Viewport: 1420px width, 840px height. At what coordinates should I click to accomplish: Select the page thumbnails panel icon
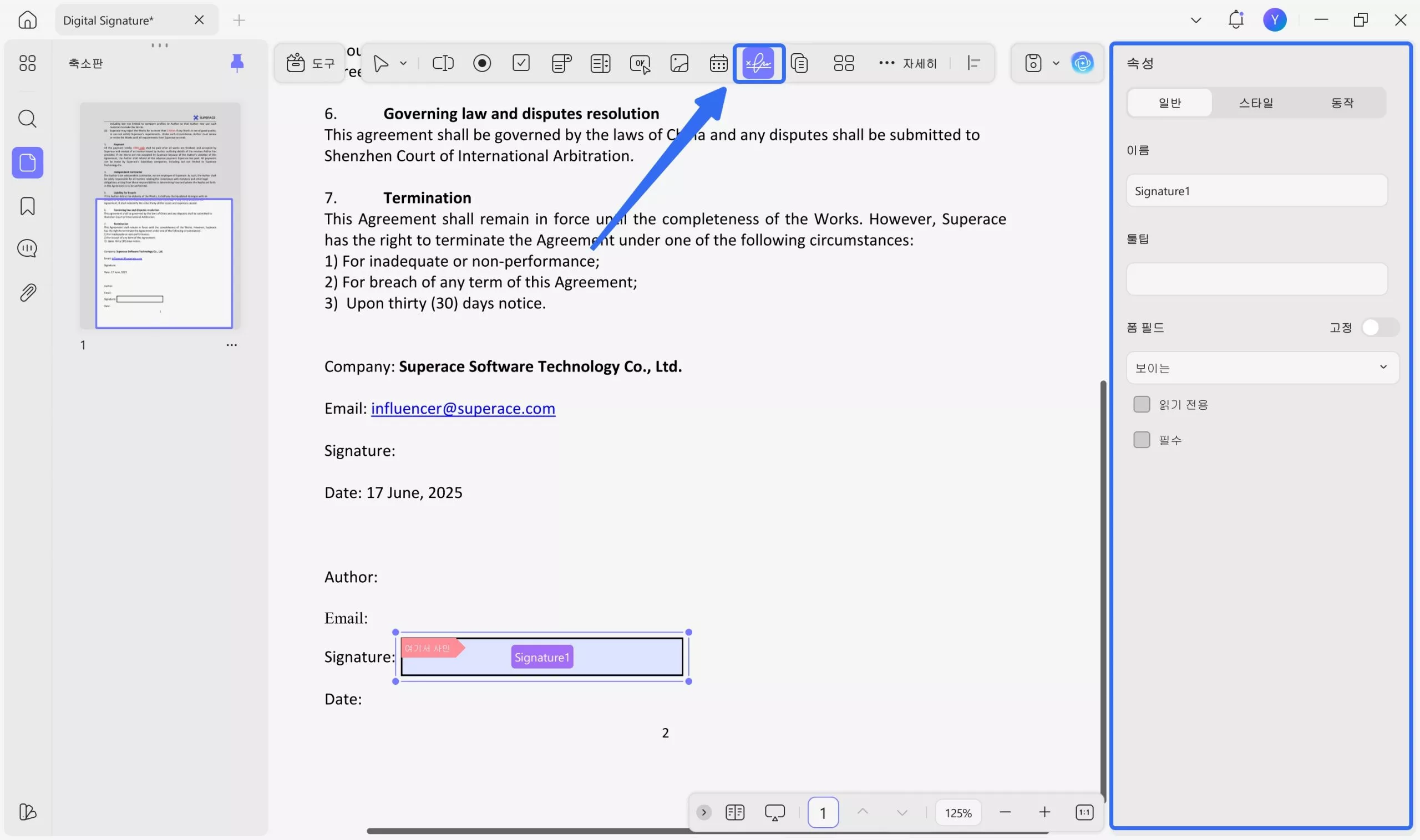click(27, 163)
